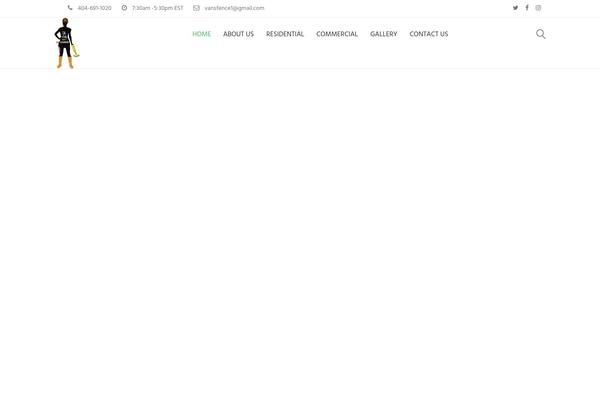
Task: Click the envelope email icon
Action: 196,8
